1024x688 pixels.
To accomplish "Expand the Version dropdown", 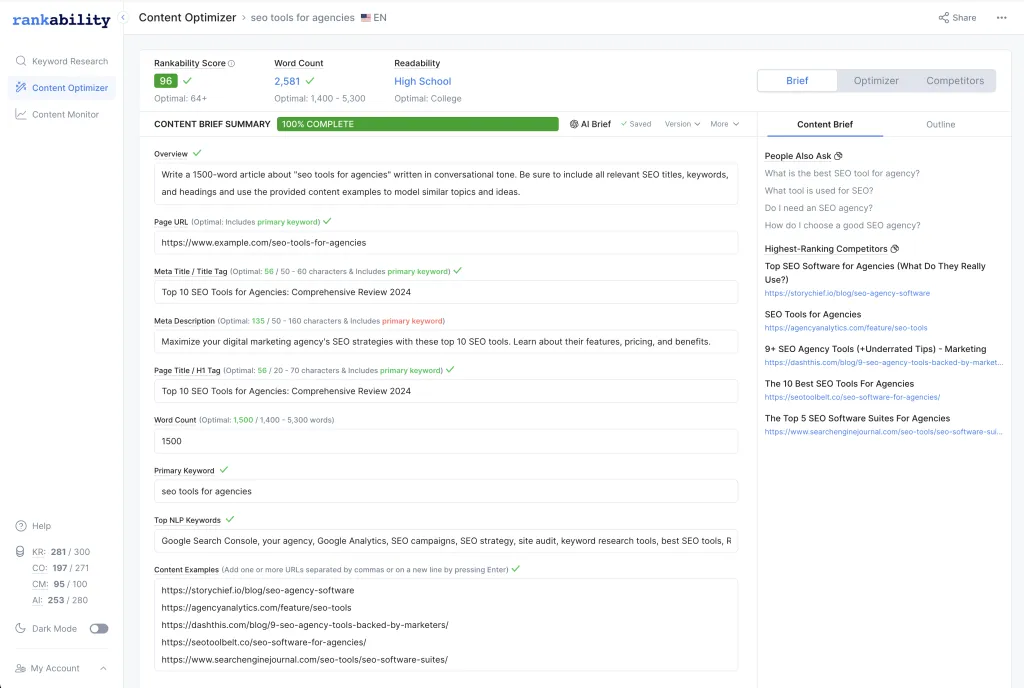I will click(682, 124).
